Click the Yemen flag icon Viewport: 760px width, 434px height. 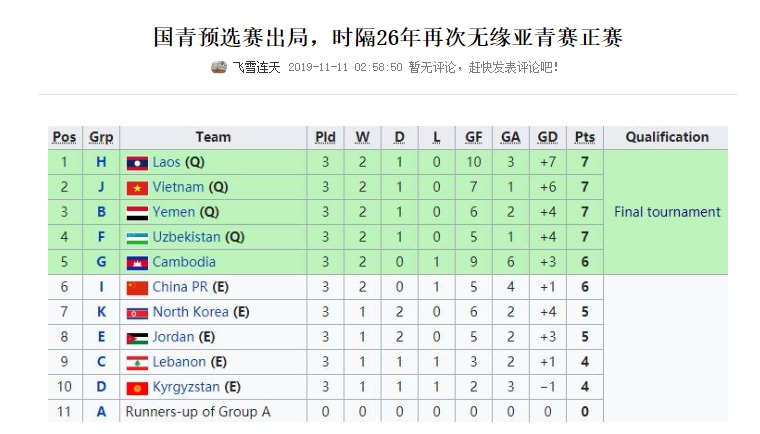137,213
